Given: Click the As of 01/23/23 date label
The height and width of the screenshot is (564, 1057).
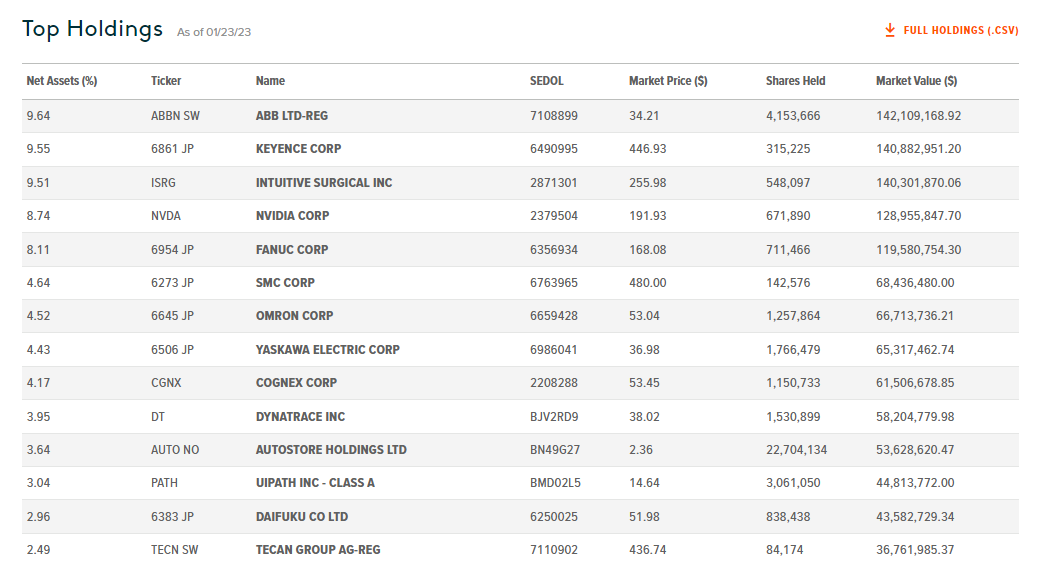Looking at the screenshot, I should click(x=214, y=32).
